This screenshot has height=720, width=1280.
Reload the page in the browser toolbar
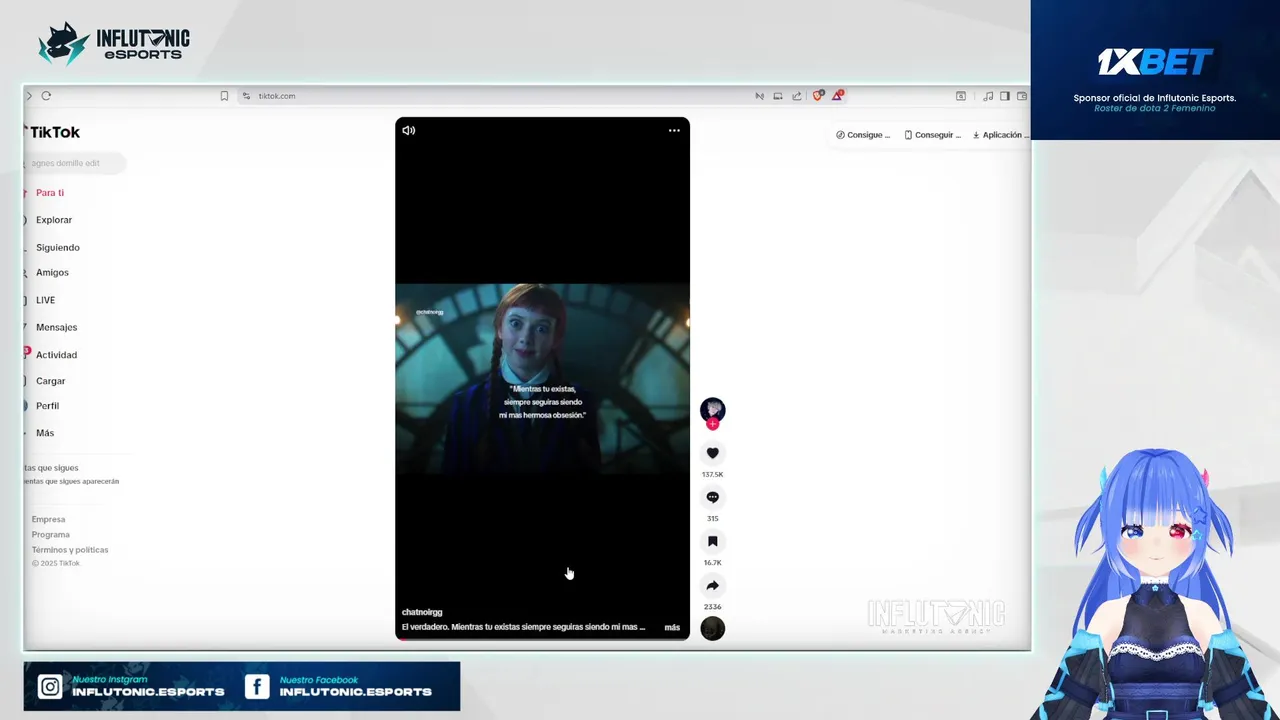[46, 96]
